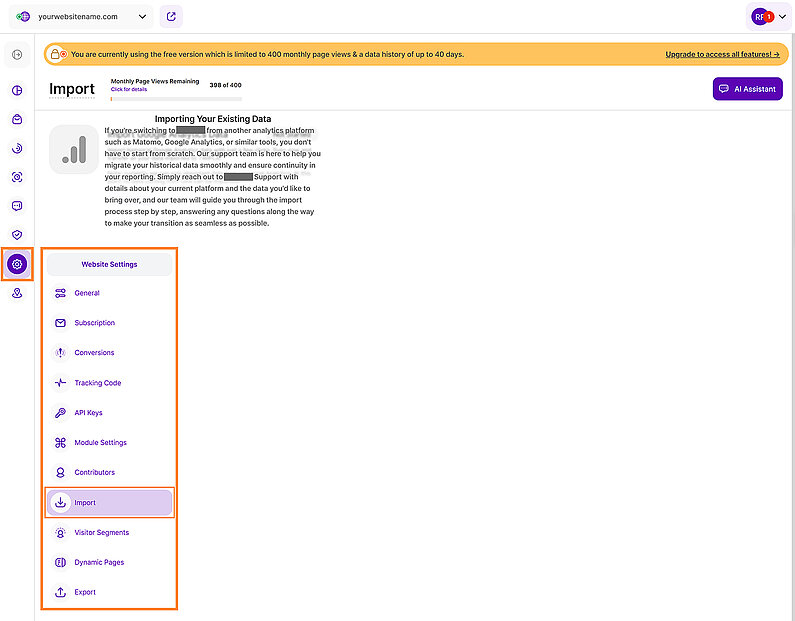The width and height of the screenshot is (795, 621).
Task: Open Visitor Segments settings
Action: (101, 532)
